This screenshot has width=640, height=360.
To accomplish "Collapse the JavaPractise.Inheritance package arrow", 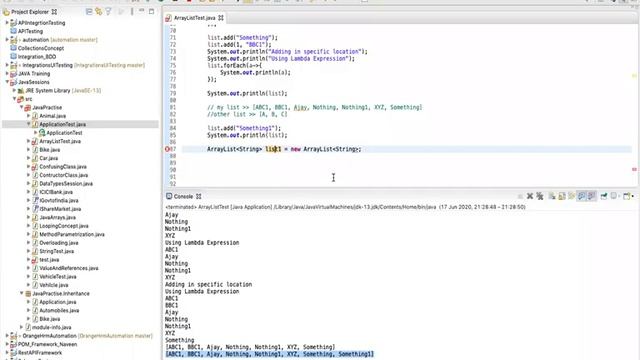I will 21,293.
